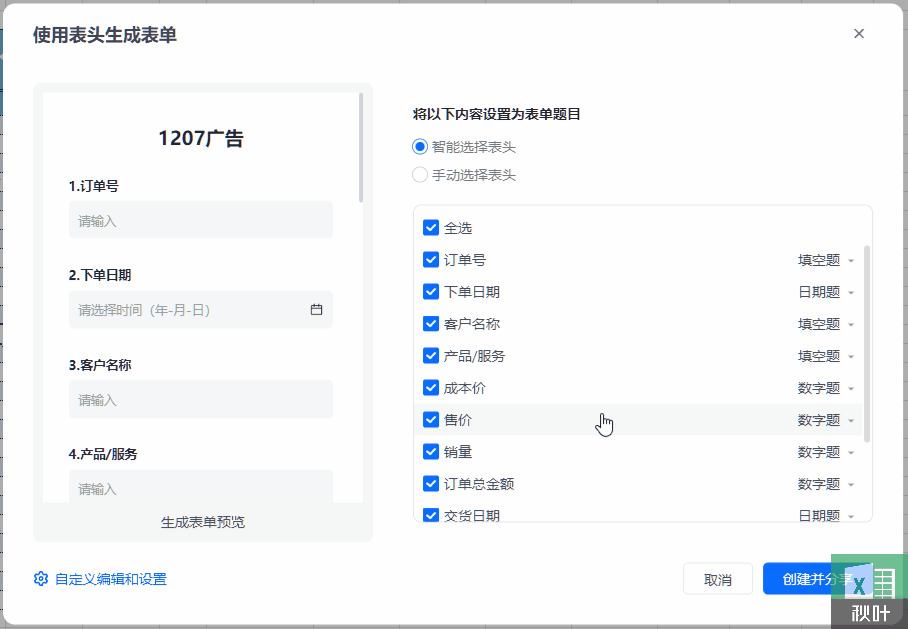Open question type dropdown for 产品/服务
Image resolution: width=908 pixels, height=629 pixels.
pos(826,356)
